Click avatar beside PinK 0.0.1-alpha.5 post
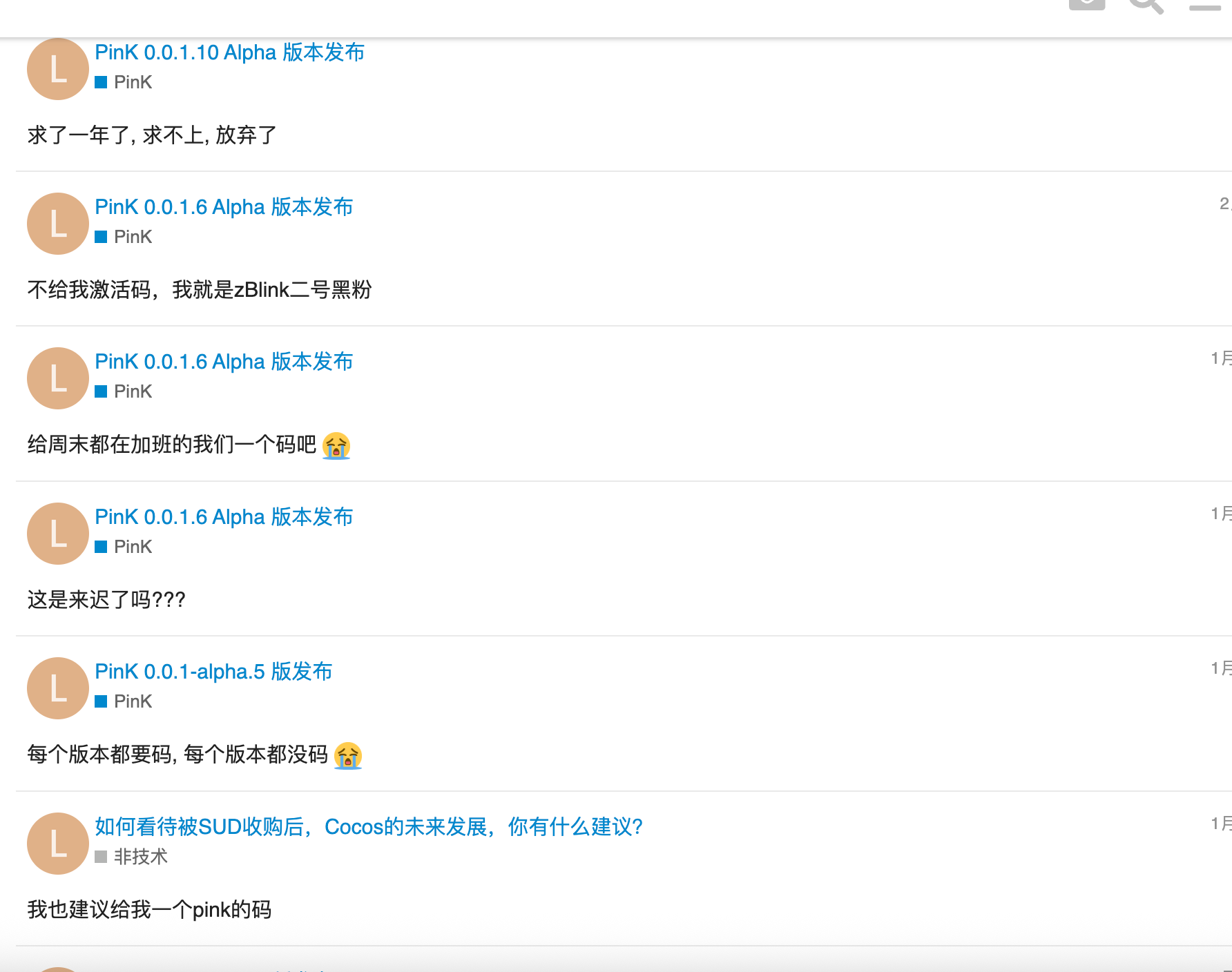 pyautogui.click(x=58, y=688)
